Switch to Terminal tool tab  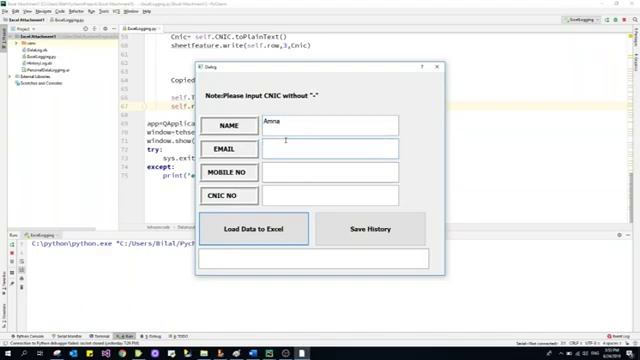[100, 336]
